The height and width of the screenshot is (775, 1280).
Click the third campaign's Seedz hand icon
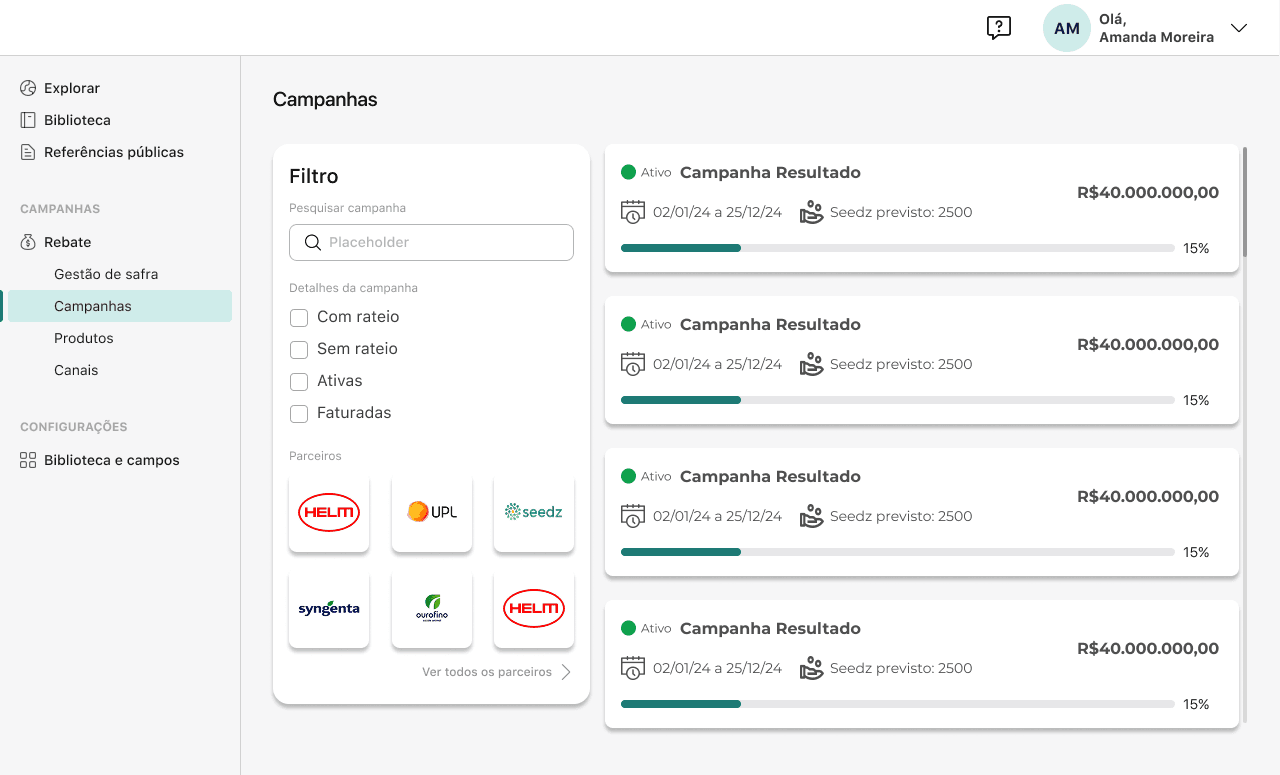(811, 516)
